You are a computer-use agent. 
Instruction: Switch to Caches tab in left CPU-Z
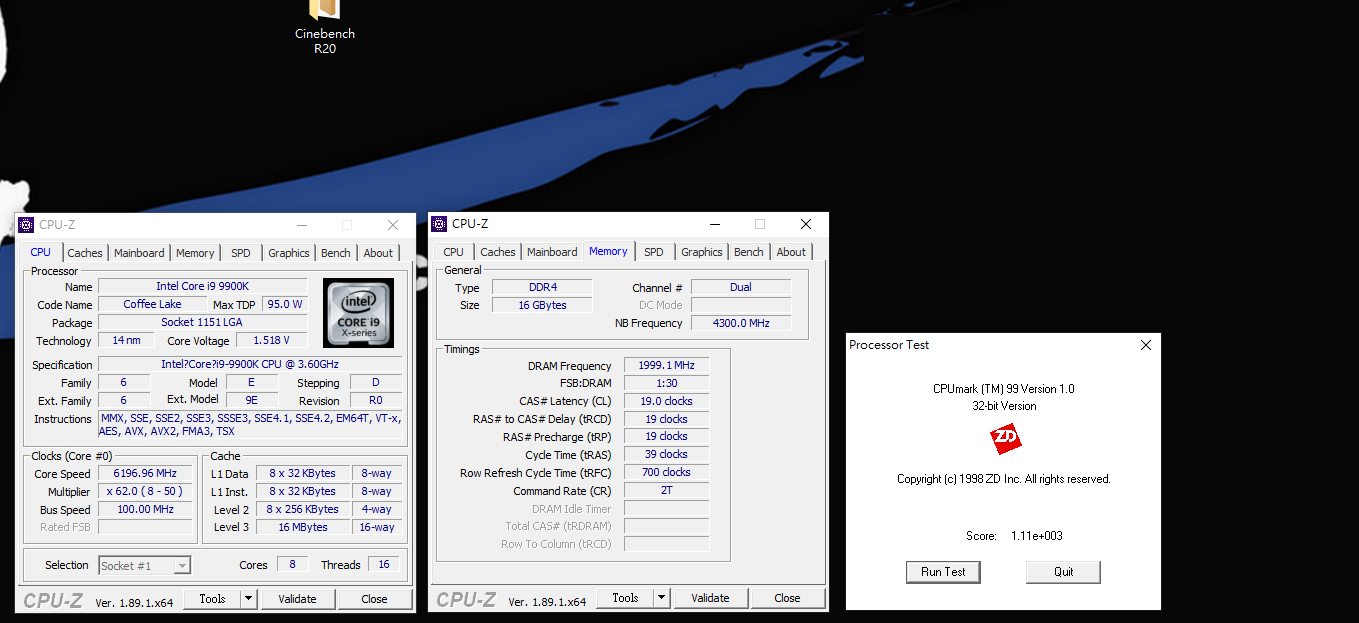pyautogui.click(x=85, y=253)
